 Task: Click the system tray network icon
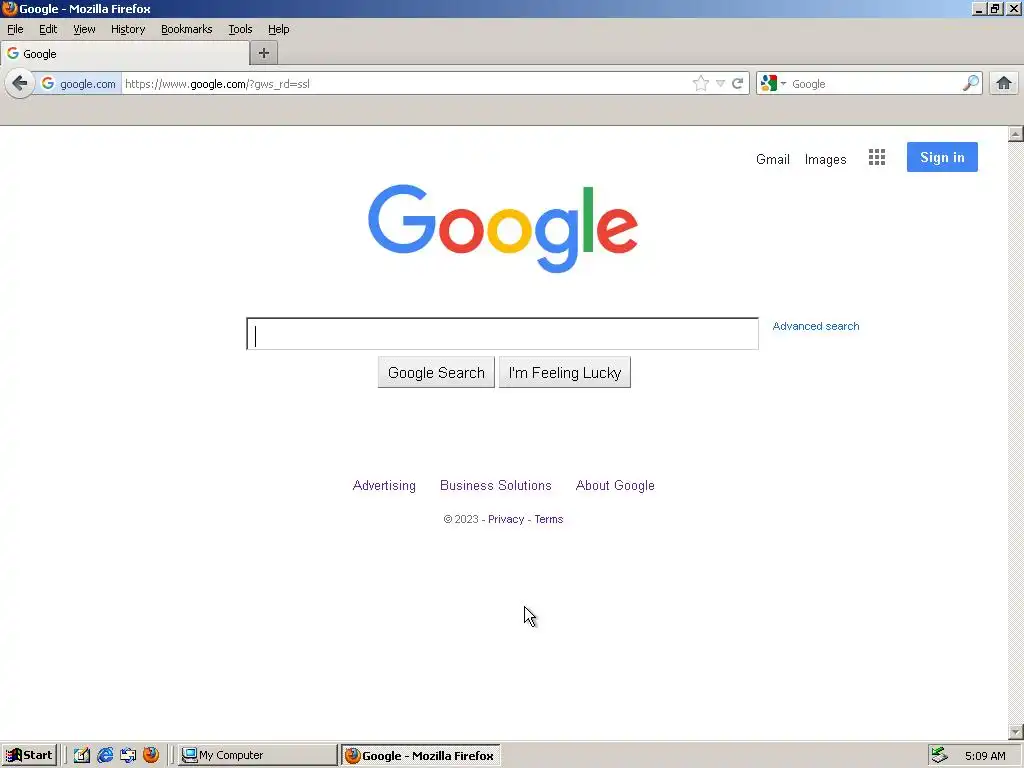(x=939, y=755)
